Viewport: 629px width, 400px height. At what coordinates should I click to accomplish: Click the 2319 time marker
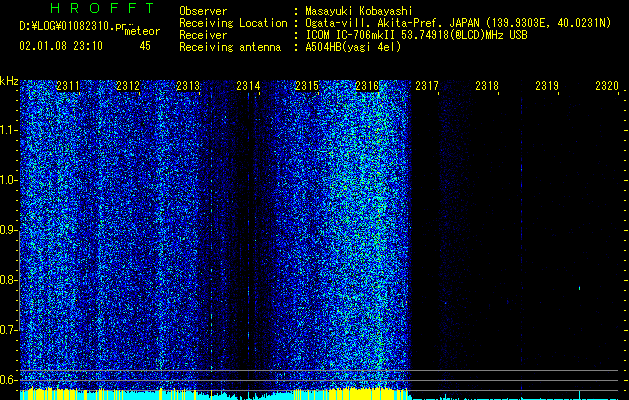(547, 85)
